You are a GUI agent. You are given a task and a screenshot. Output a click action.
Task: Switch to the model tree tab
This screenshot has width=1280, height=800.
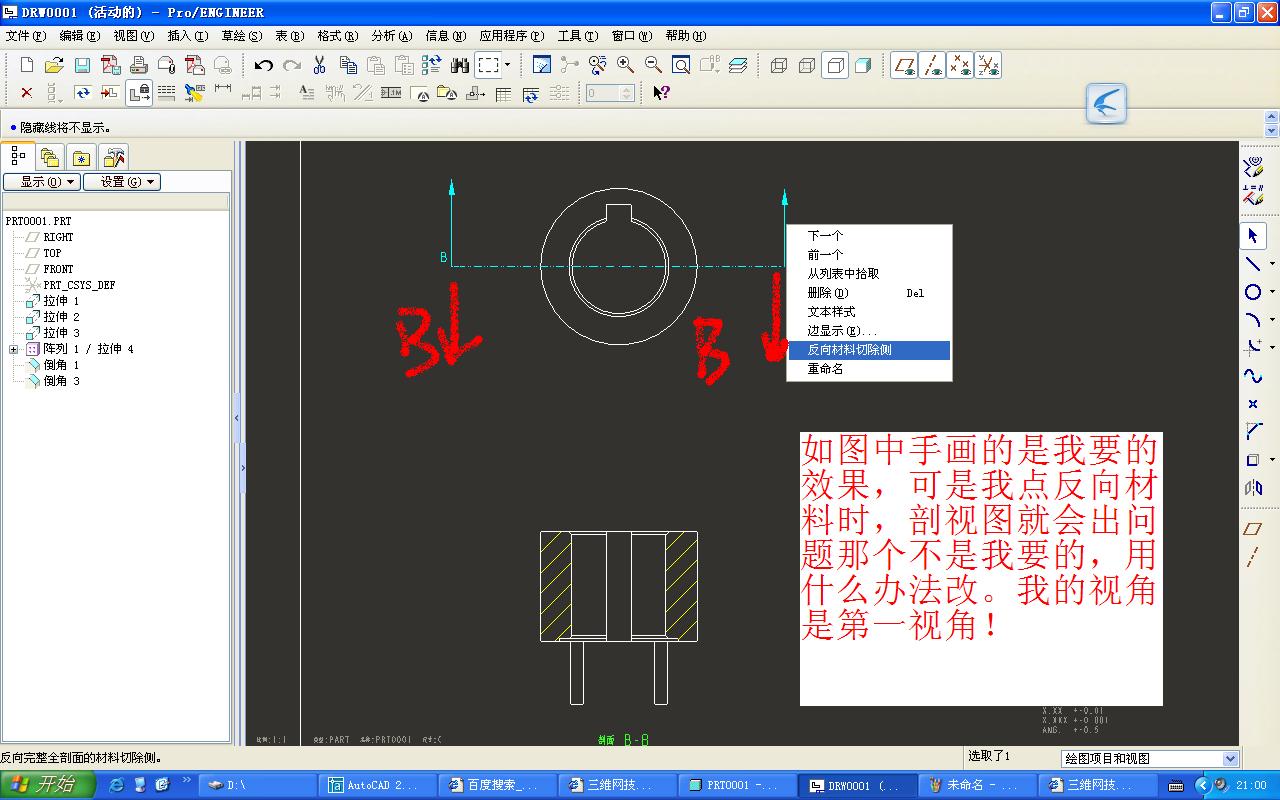click(18, 156)
